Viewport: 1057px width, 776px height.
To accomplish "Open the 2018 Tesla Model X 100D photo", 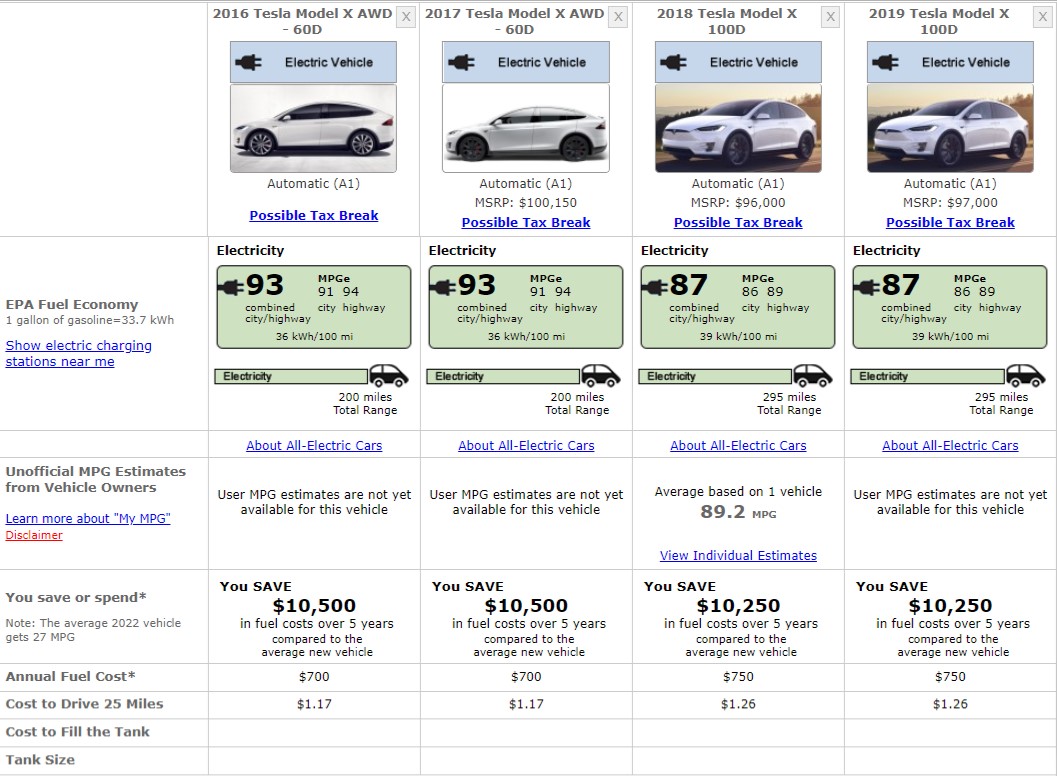I will (738, 128).
